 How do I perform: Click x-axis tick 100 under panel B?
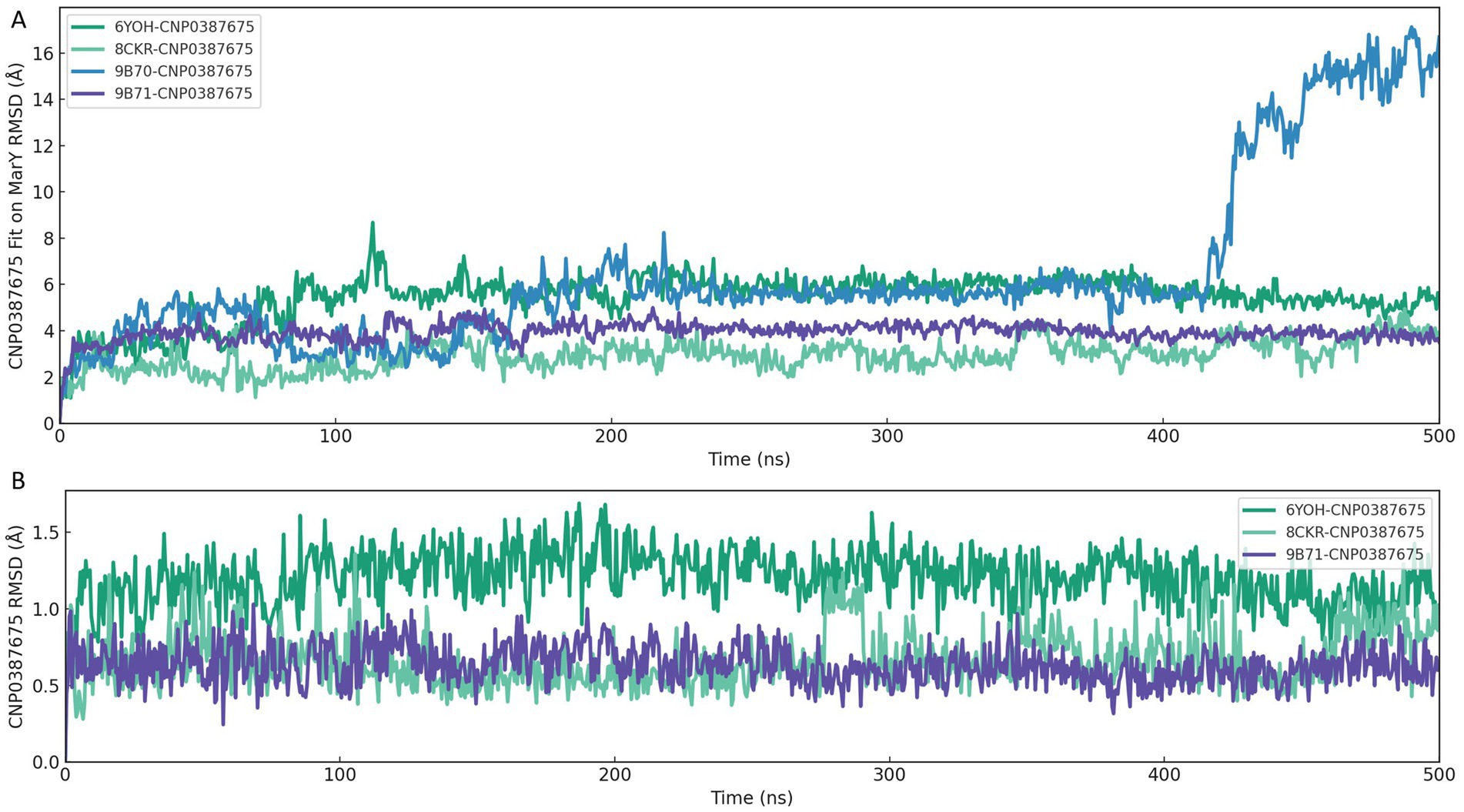(x=339, y=774)
